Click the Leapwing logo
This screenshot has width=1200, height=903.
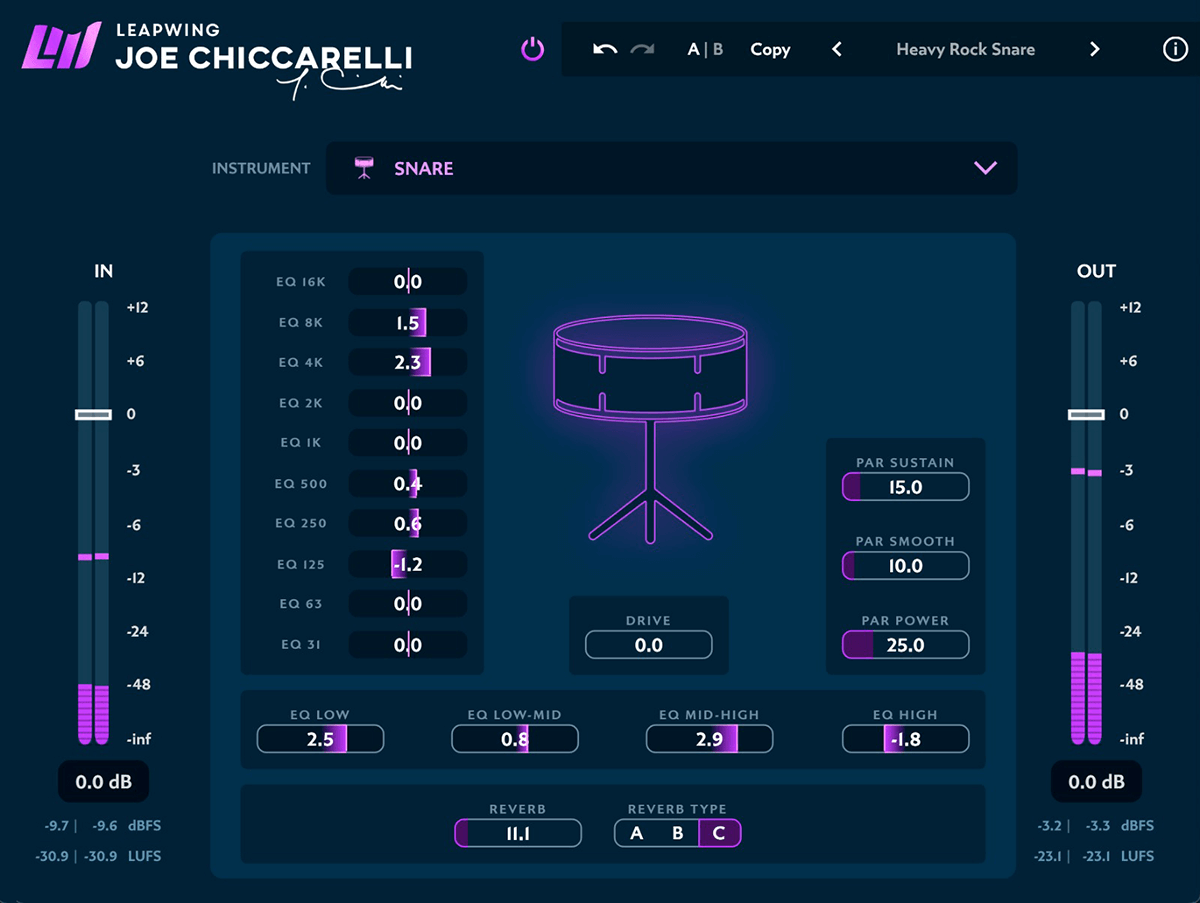62,47
